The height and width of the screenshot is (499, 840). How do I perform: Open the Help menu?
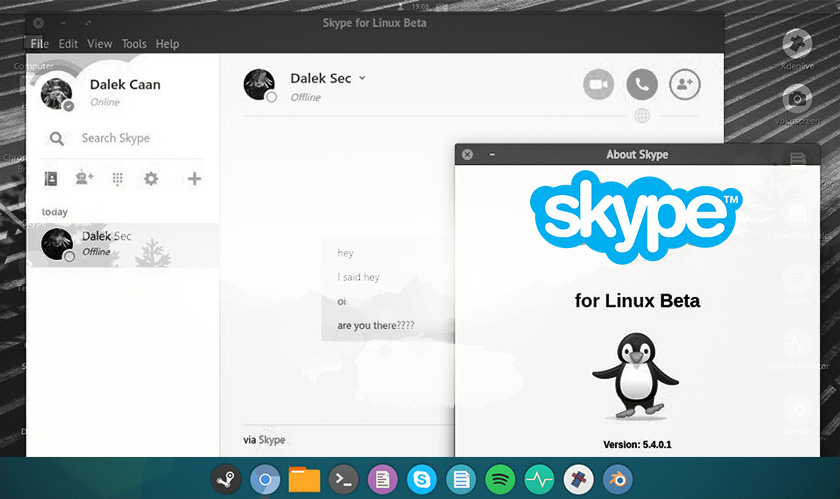pyautogui.click(x=167, y=43)
